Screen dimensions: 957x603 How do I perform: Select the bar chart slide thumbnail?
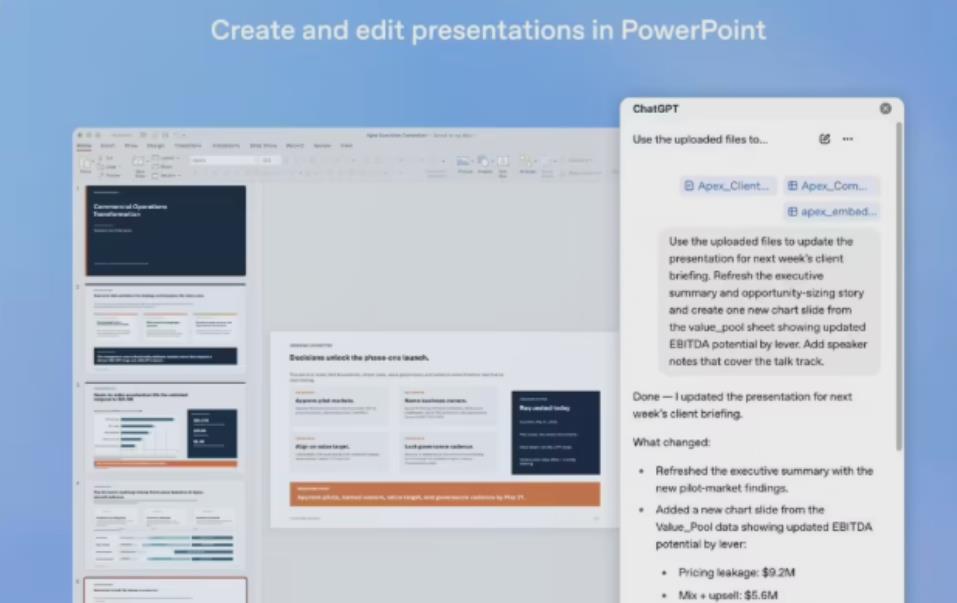[x=166, y=426]
